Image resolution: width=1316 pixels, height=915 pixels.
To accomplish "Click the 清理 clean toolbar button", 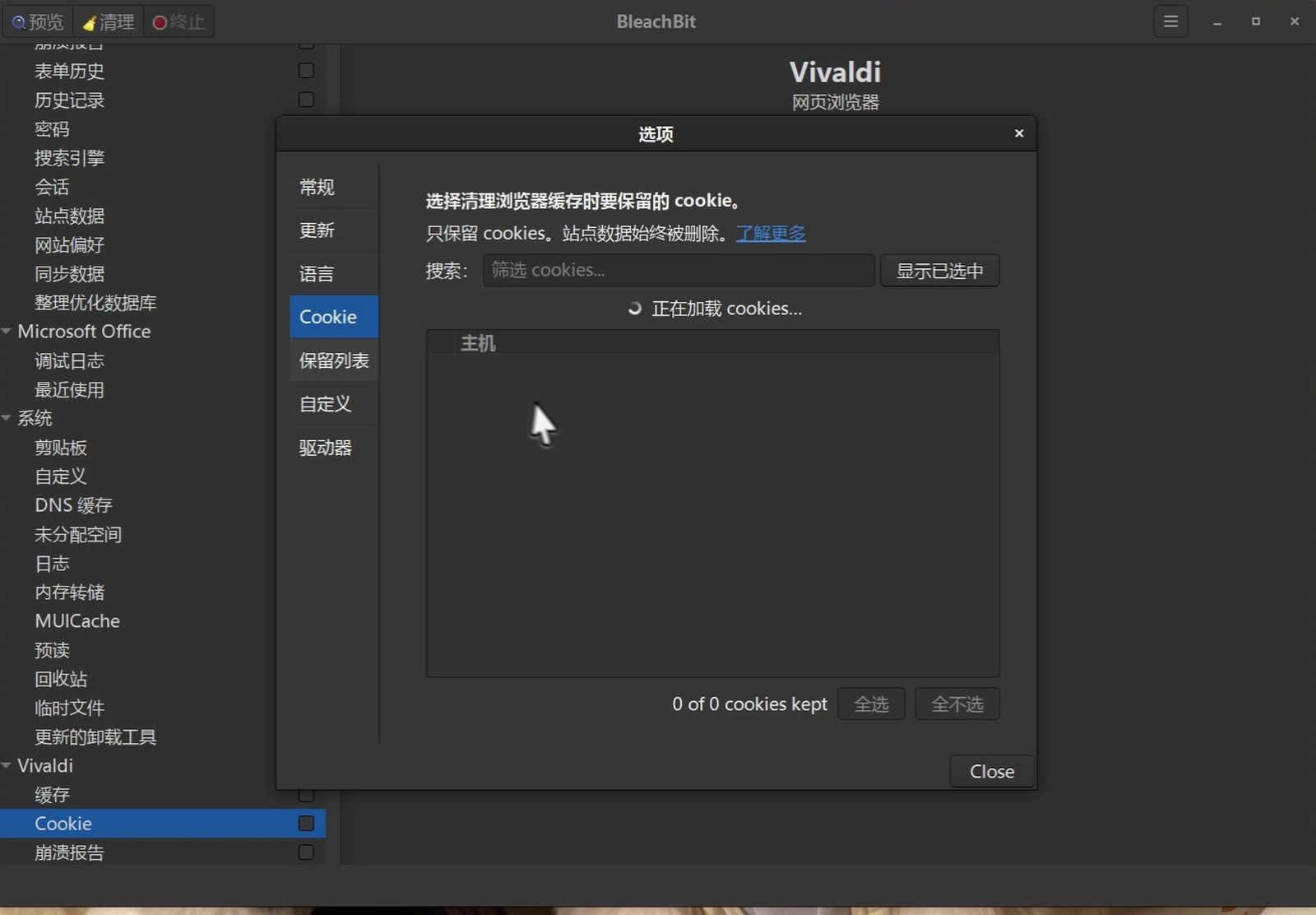I will (x=109, y=21).
